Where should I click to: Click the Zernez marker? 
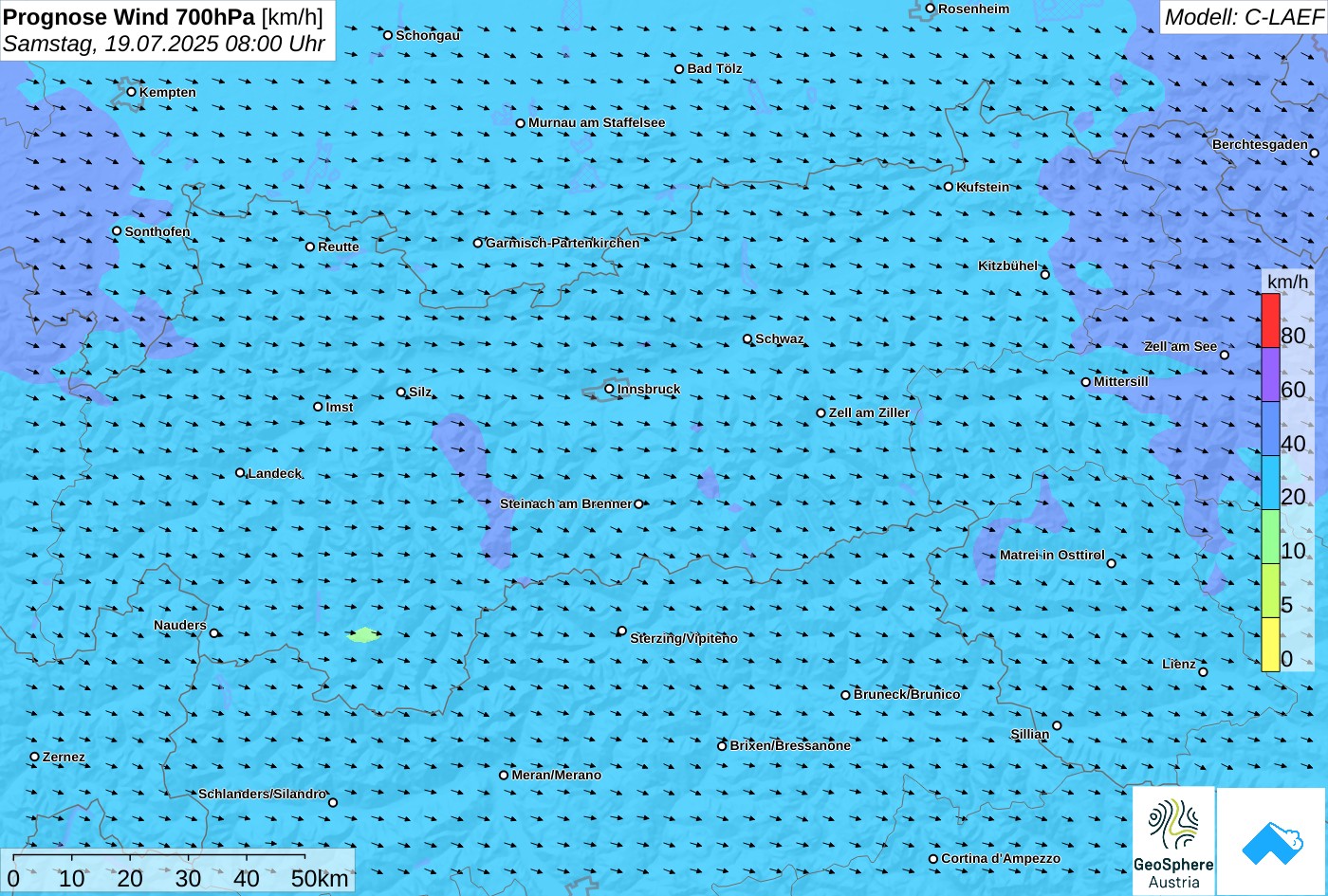coord(35,757)
